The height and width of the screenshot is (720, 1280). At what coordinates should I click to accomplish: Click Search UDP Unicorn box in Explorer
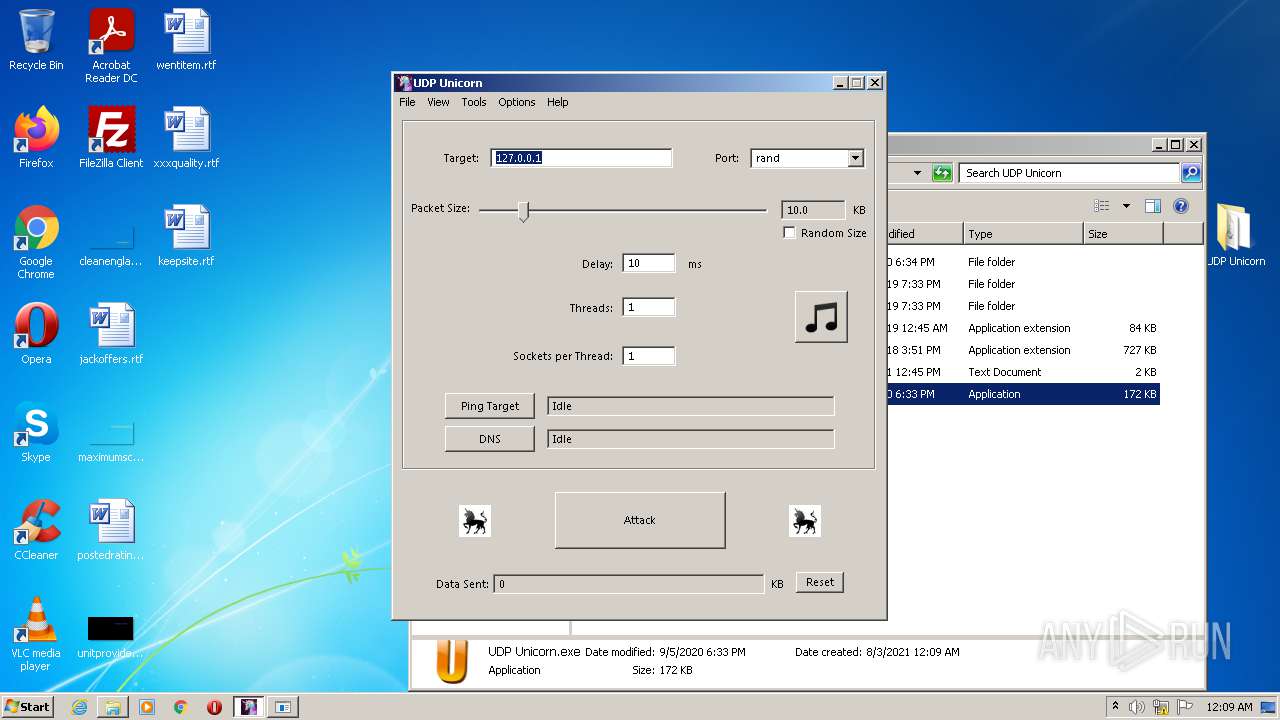[1069, 173]
